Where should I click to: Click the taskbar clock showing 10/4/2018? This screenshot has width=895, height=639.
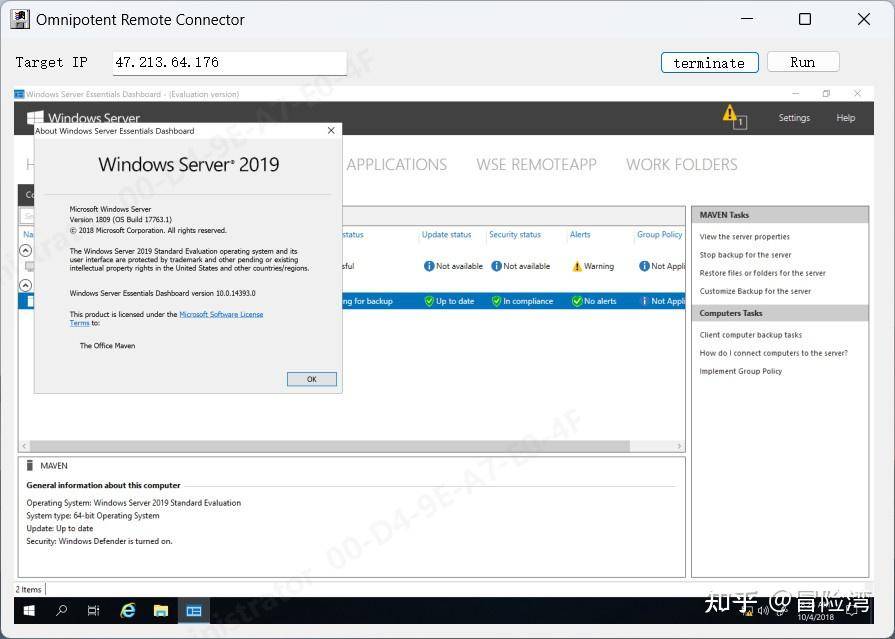(815, 617)
